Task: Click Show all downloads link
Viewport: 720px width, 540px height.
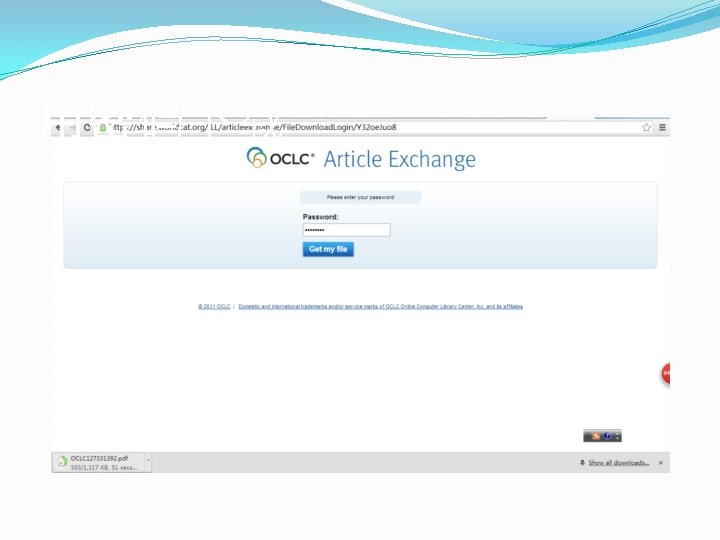Action: (x=619, y=463)
